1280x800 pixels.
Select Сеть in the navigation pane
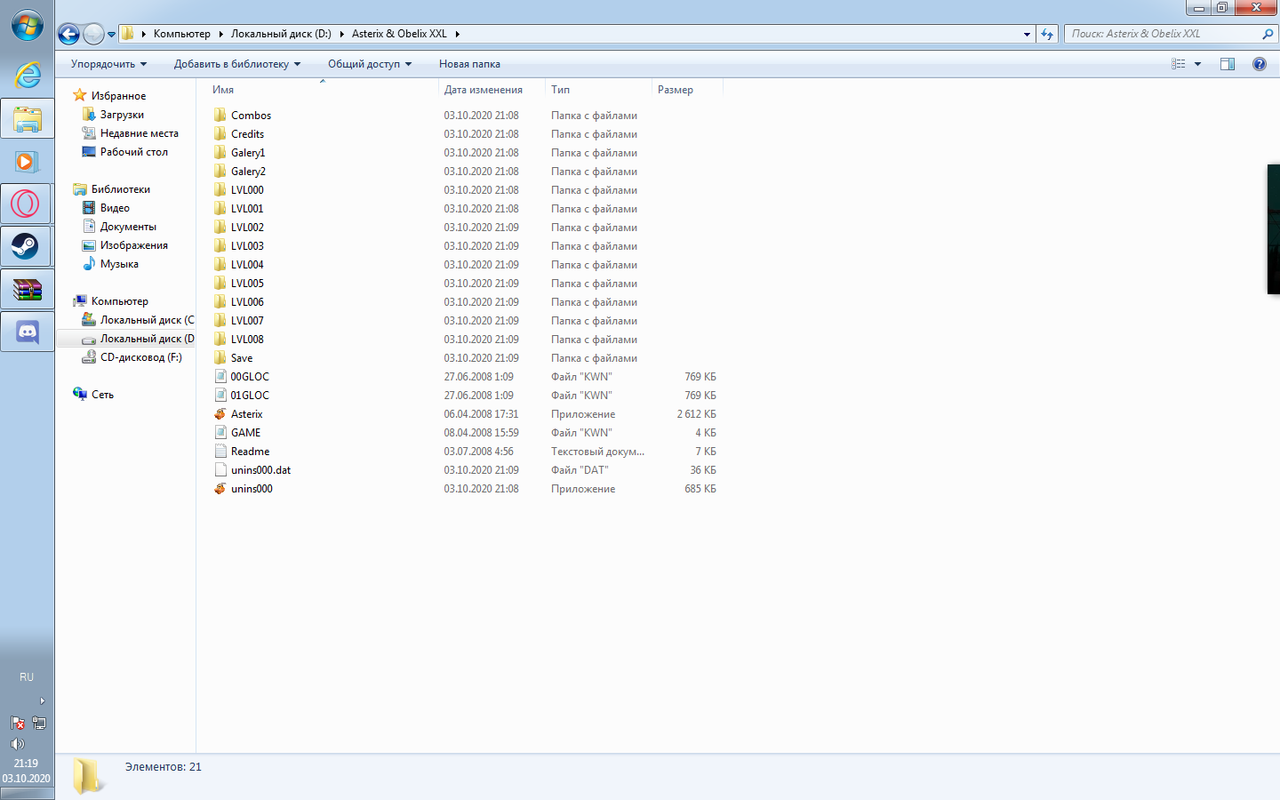tap(102, 394)
